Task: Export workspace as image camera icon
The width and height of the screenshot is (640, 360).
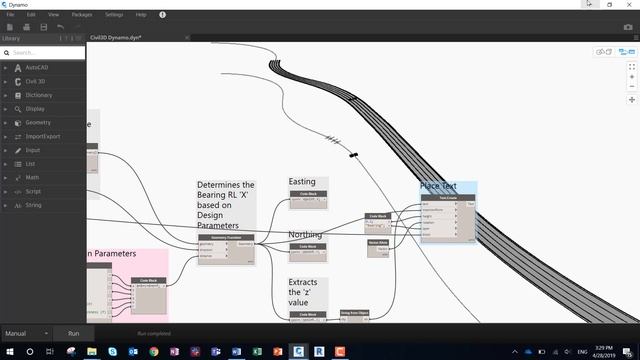Action: coord(628,27)
